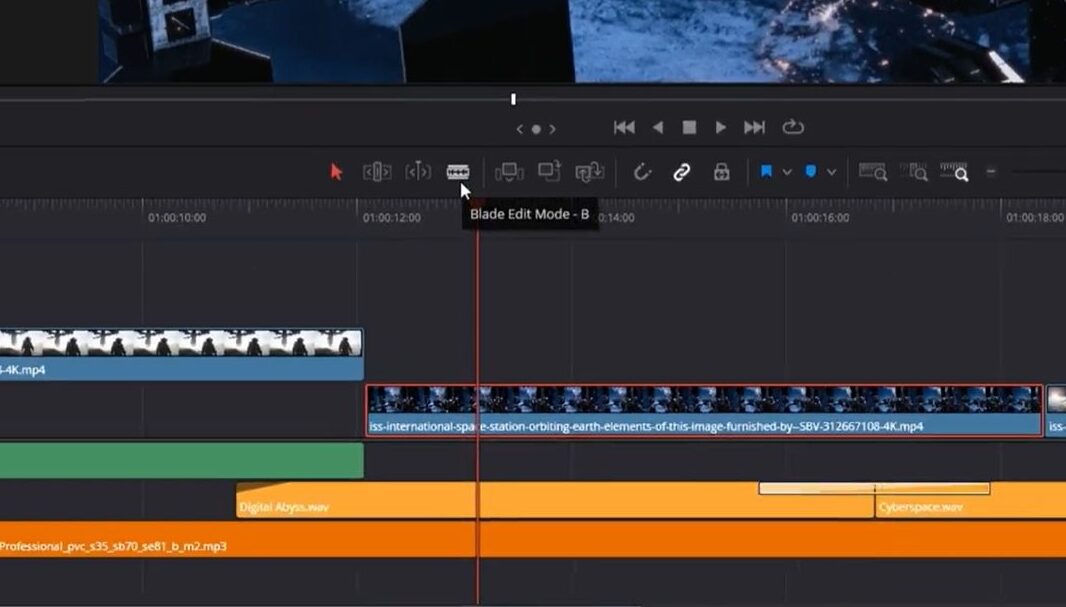Jump to first frame of timeline
The image size is (1066, 607).
coord(624,127)
